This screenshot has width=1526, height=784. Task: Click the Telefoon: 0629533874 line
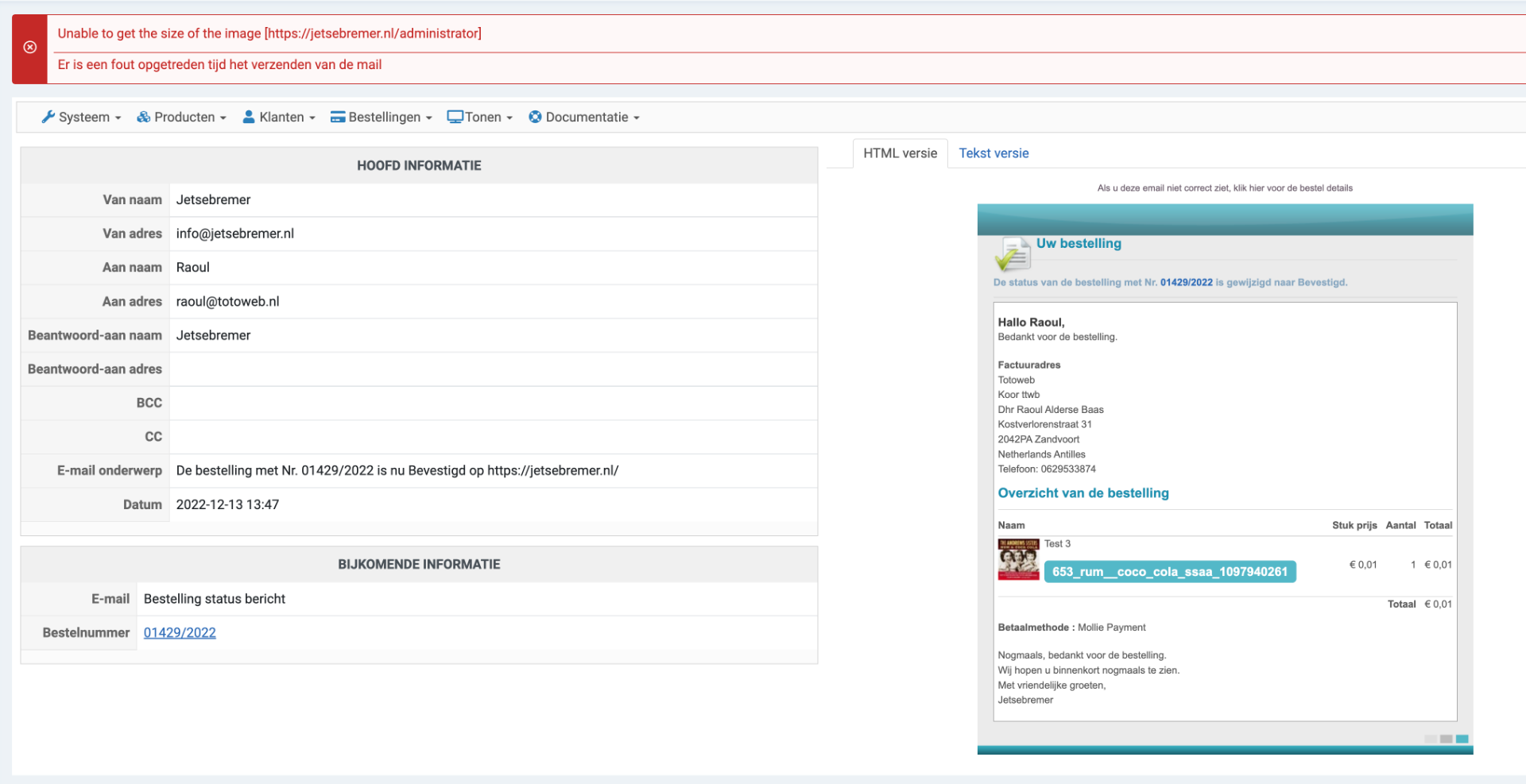point(1047,469)
